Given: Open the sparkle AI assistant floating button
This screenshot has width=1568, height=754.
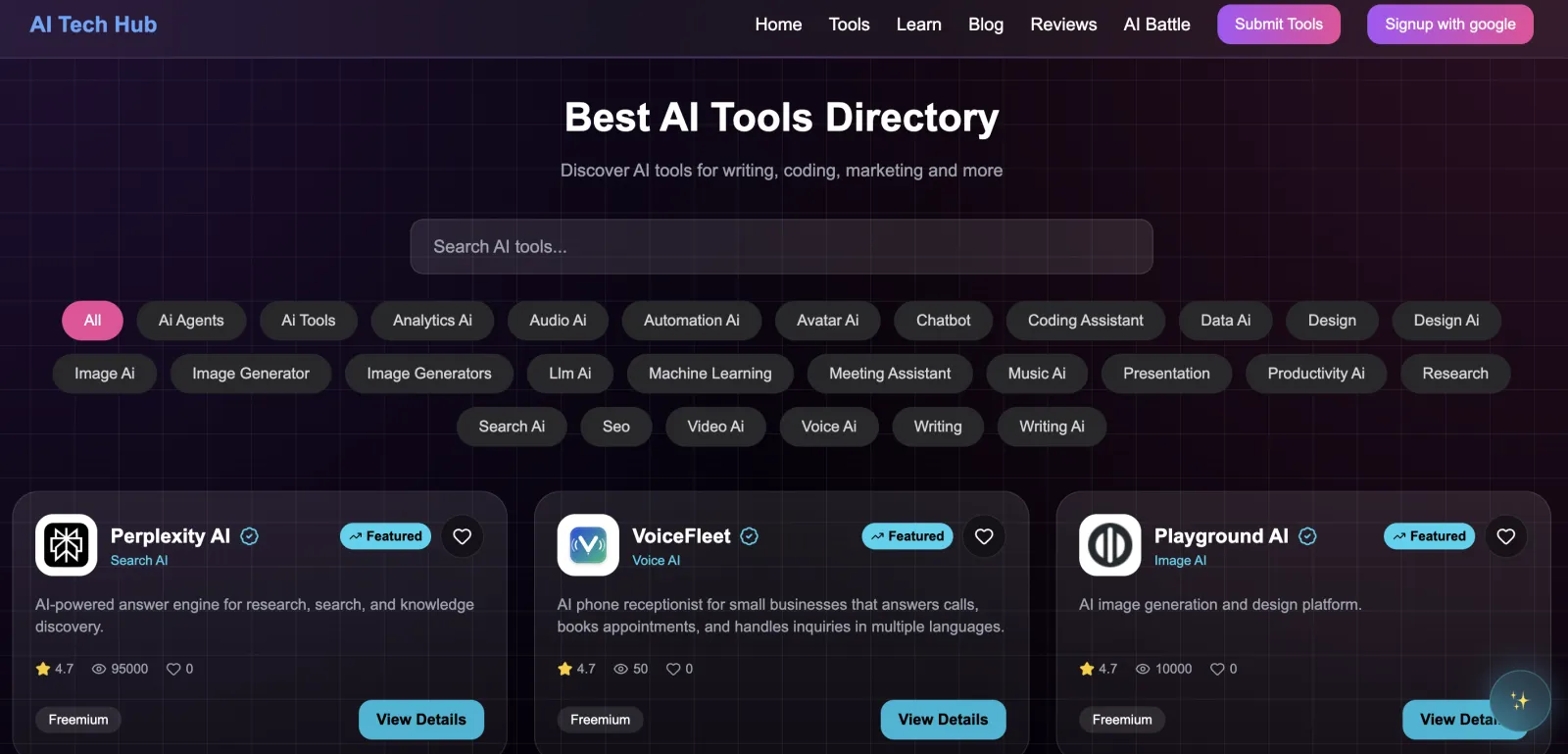Looking at the screenshot, I should pos(1520,700).
